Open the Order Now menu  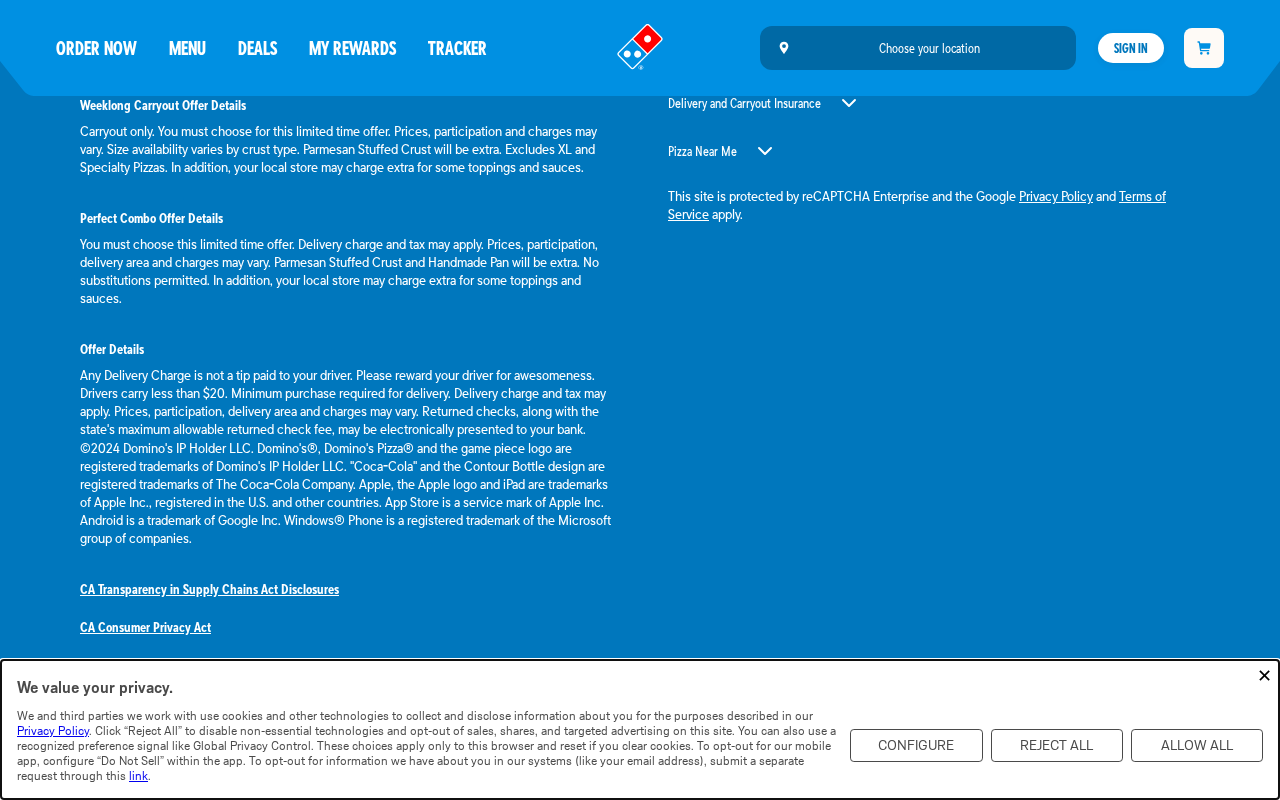96,48
